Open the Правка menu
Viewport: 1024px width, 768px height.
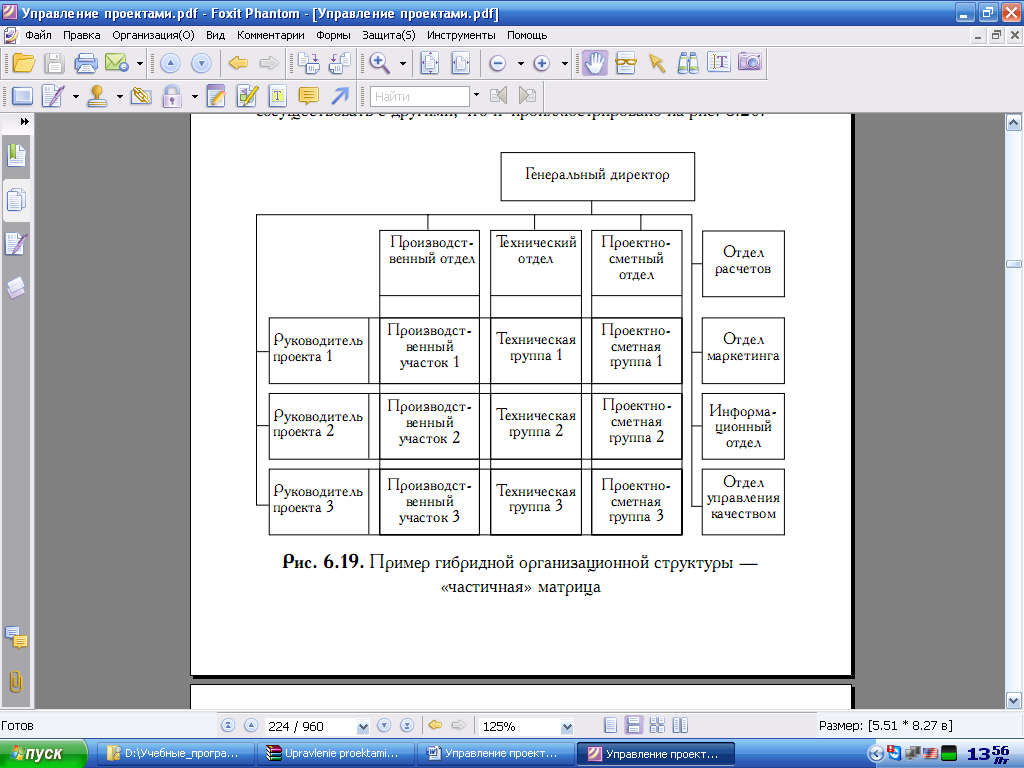(x=82, y=35)
